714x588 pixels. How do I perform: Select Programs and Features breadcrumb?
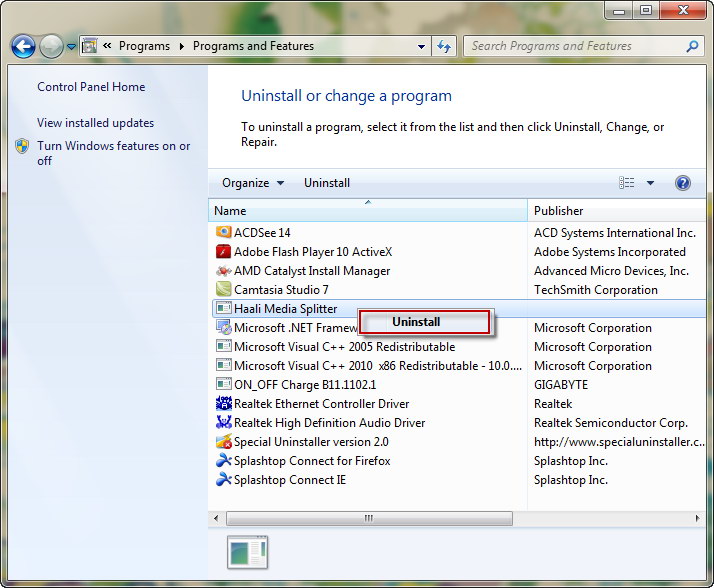(x=253, y=46)
